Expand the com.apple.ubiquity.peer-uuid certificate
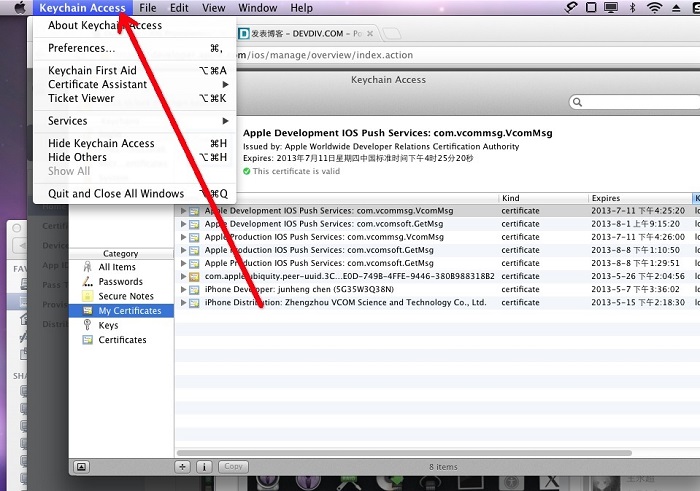 click(183, 276)
